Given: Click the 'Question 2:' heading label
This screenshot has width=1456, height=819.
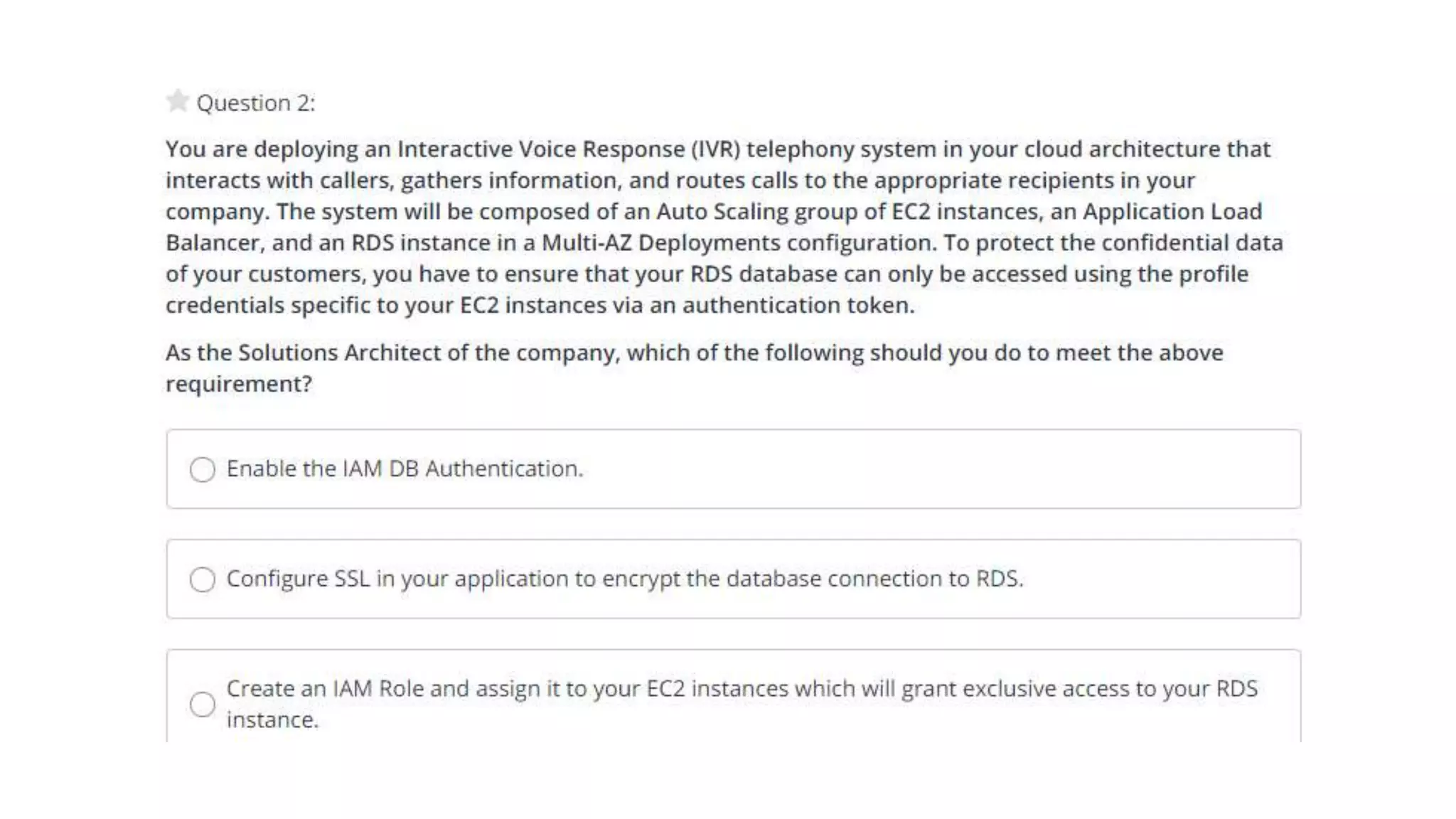Looking at the screenshot, I should [255, 103].
